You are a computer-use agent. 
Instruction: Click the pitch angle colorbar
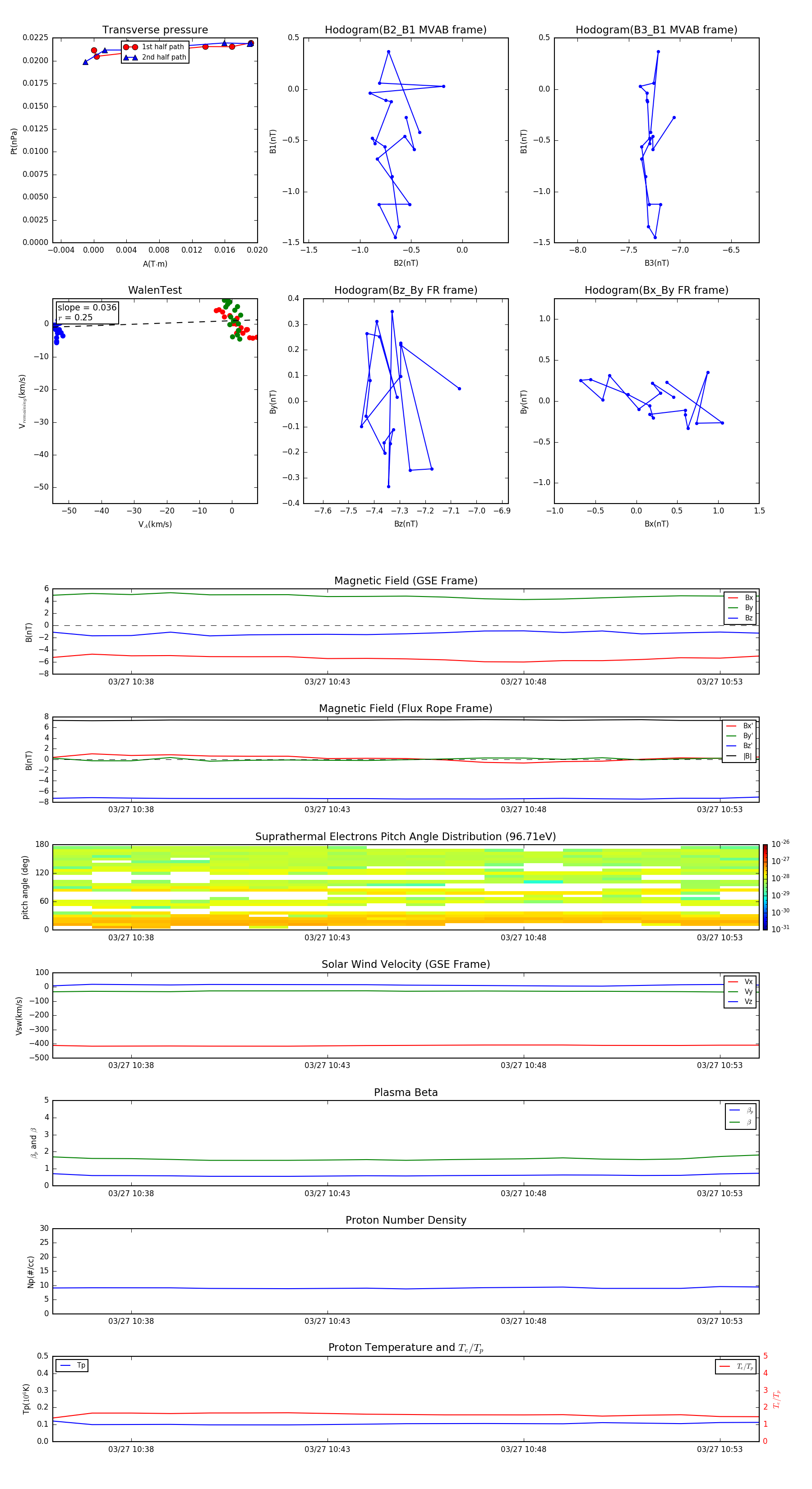tap(765, 887)
